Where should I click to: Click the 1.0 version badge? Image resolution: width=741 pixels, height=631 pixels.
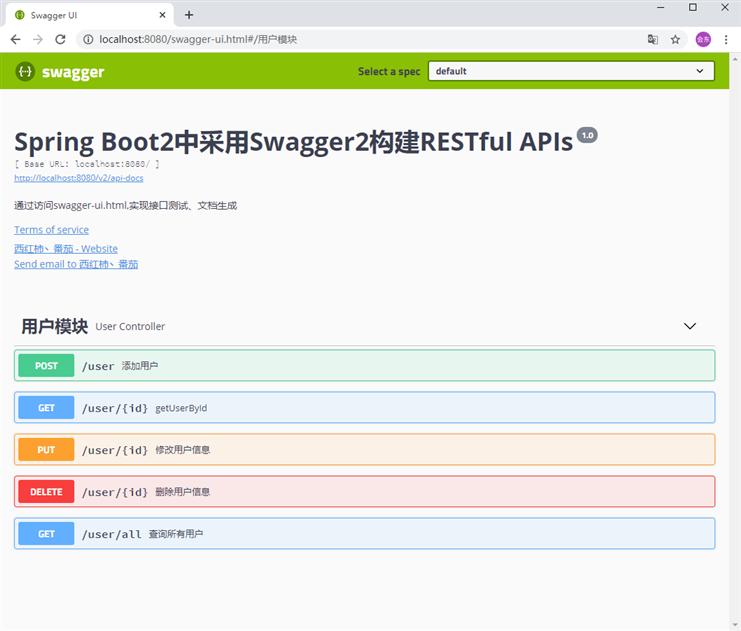click(587, 135)
